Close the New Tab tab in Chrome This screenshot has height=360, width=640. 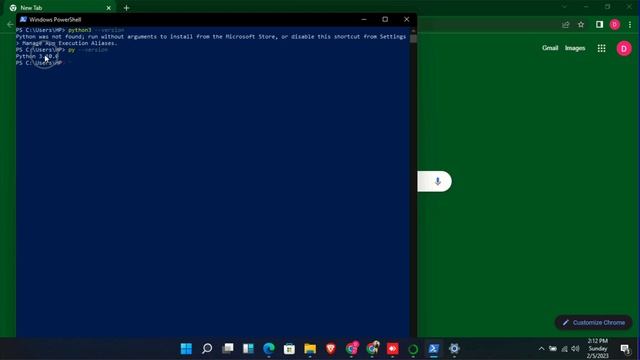(109, 8)
